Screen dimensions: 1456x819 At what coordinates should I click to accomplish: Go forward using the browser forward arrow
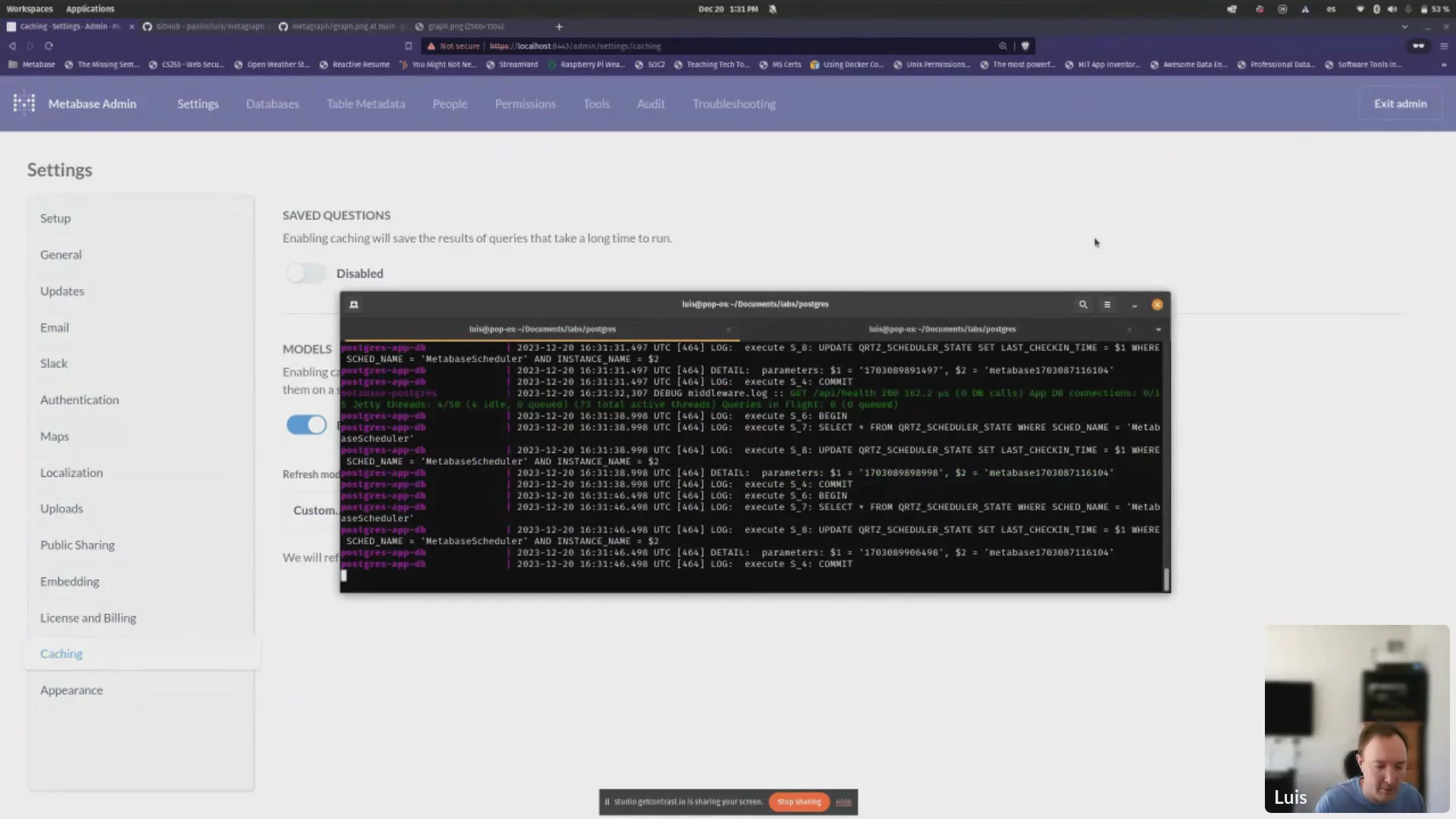(x=30, y=46)
